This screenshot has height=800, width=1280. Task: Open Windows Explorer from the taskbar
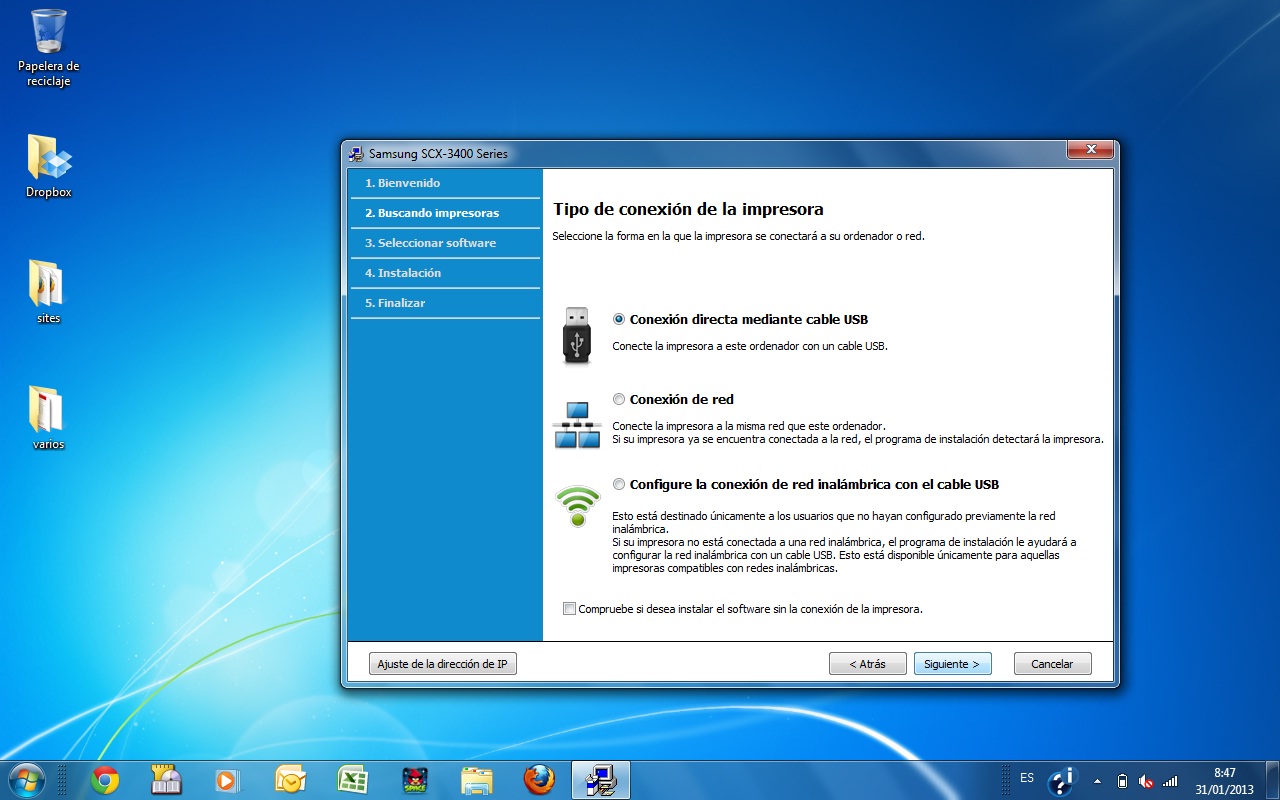[476, 780]
